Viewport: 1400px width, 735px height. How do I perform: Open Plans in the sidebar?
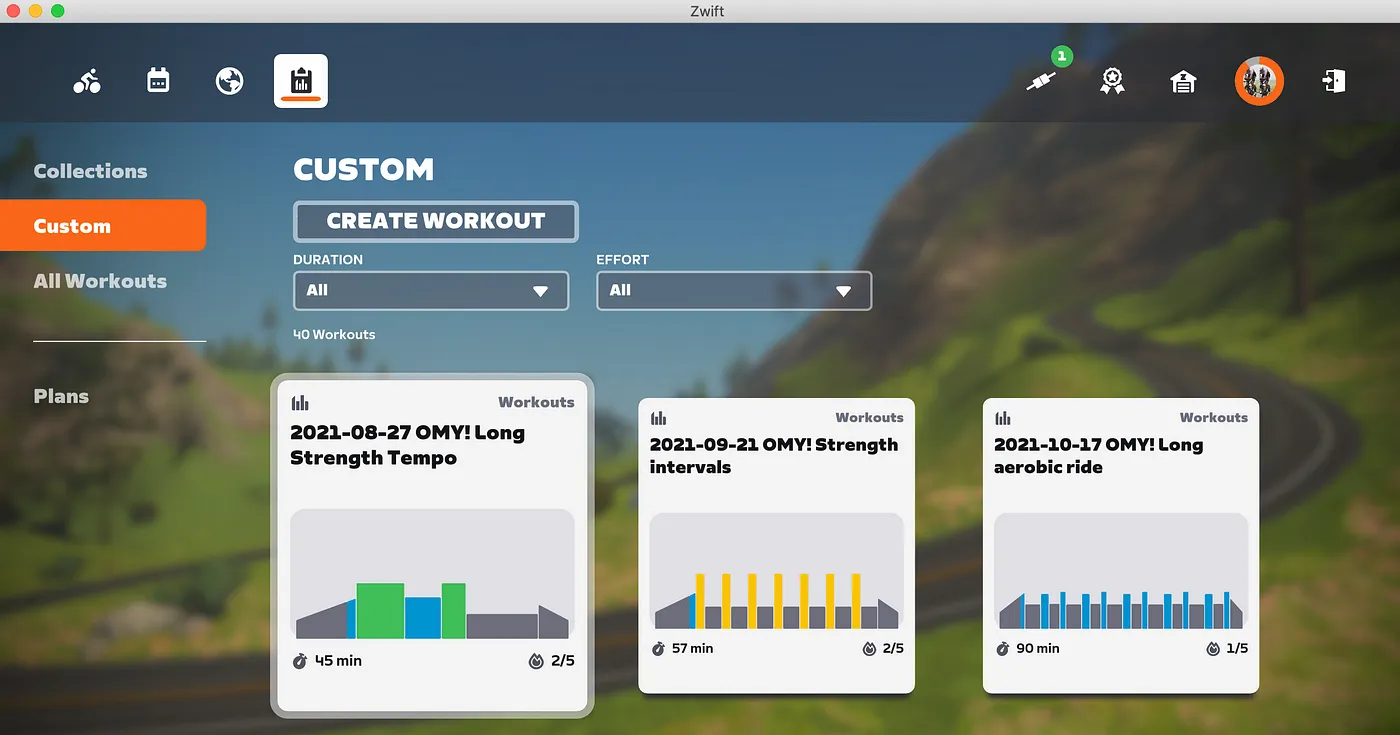coord(61,396)
